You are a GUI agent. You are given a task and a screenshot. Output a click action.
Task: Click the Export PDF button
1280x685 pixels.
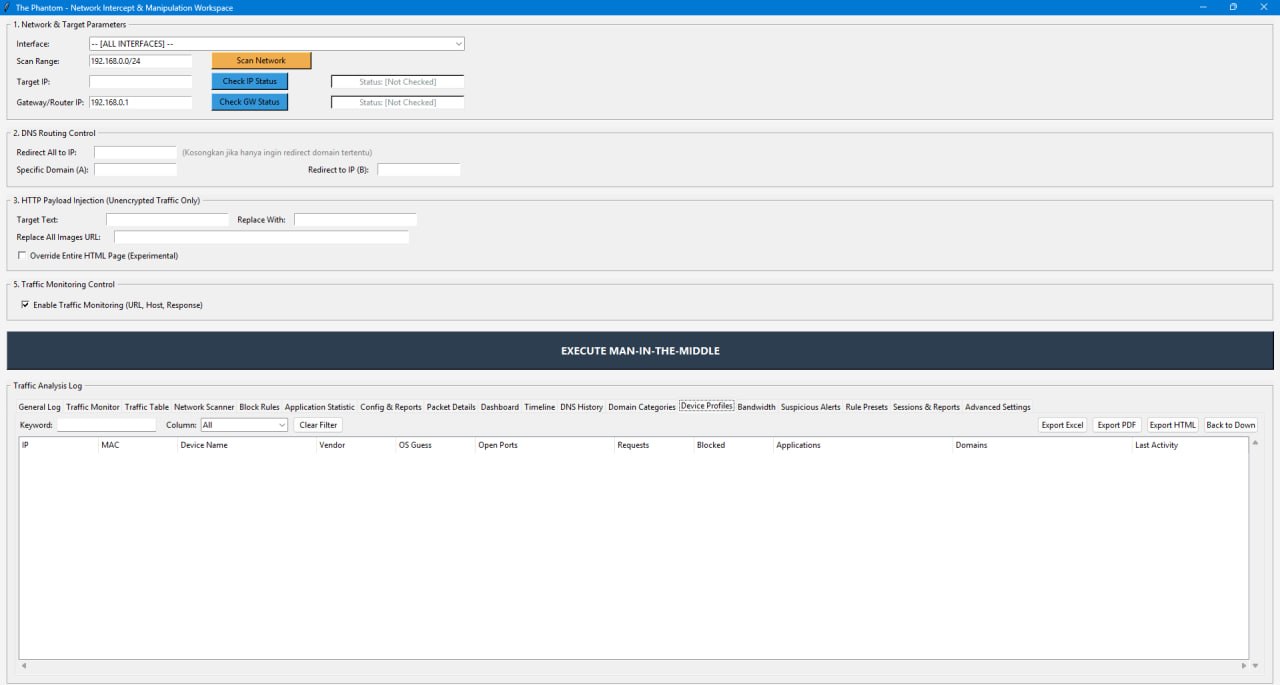[1117, 425]
